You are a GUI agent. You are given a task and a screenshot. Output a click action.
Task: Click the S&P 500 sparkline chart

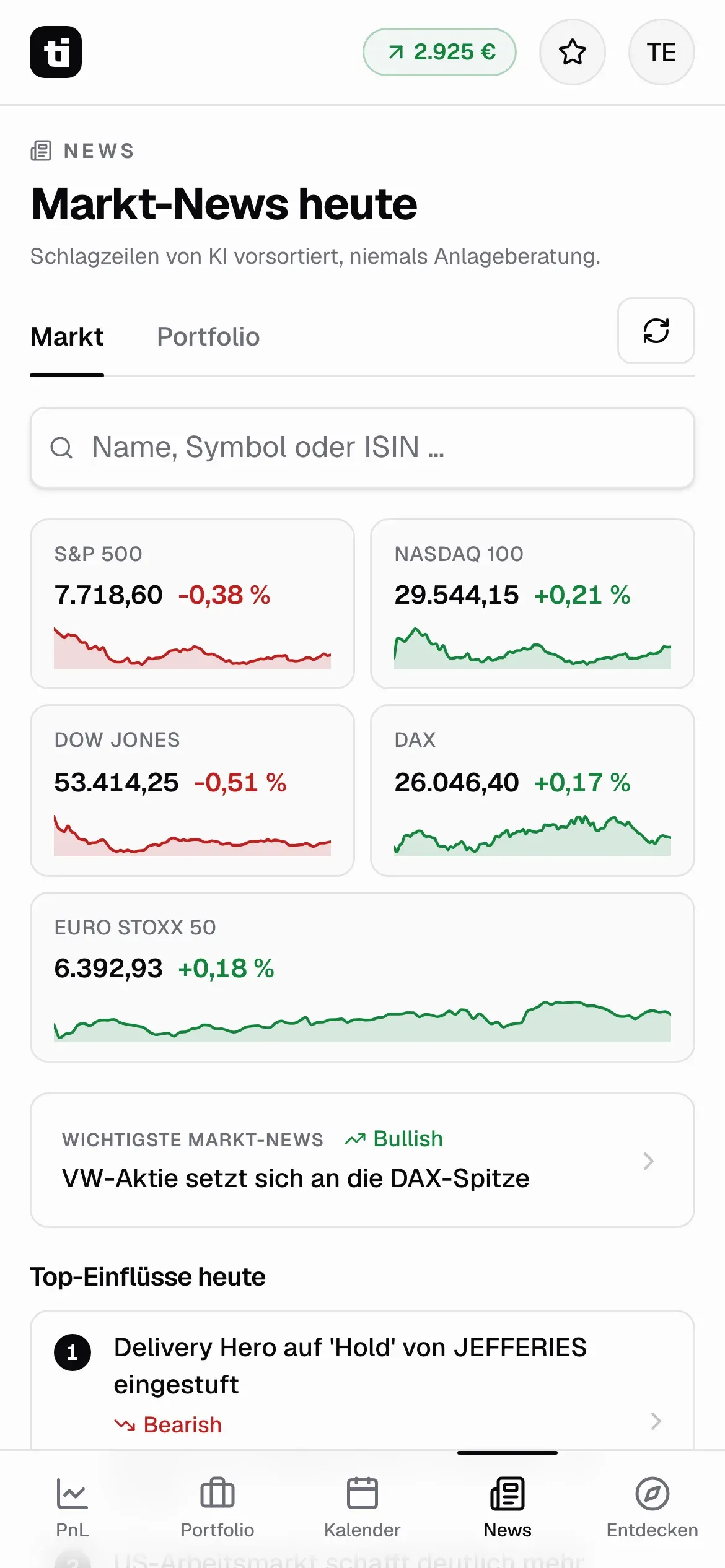193,648
